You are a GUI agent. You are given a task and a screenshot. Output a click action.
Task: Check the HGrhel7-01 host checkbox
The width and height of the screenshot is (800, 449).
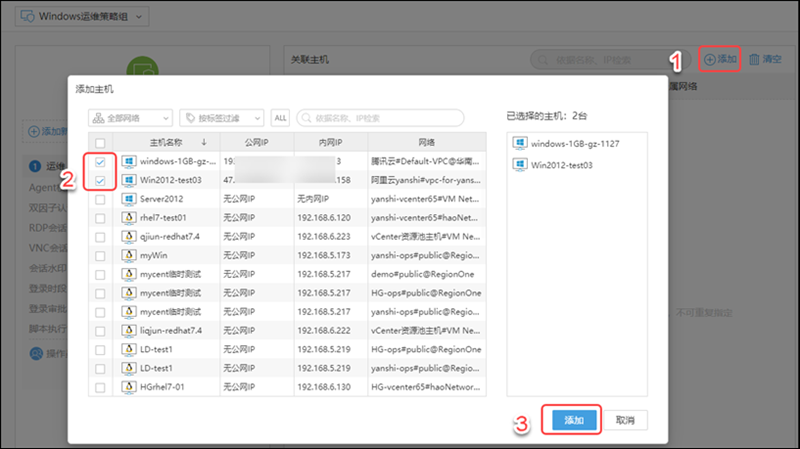pos(100,388)
